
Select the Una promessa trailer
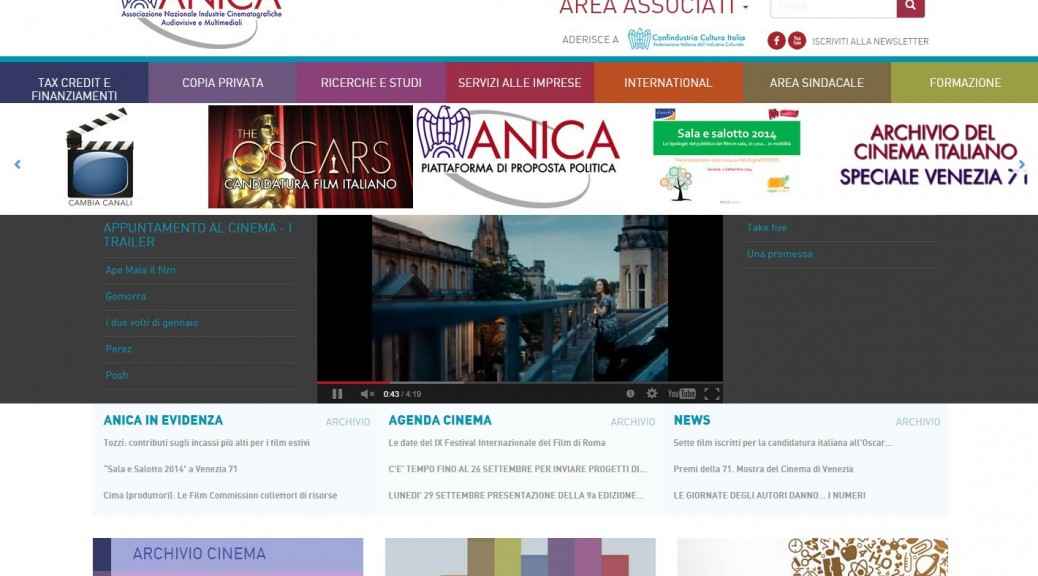[780, 254]
